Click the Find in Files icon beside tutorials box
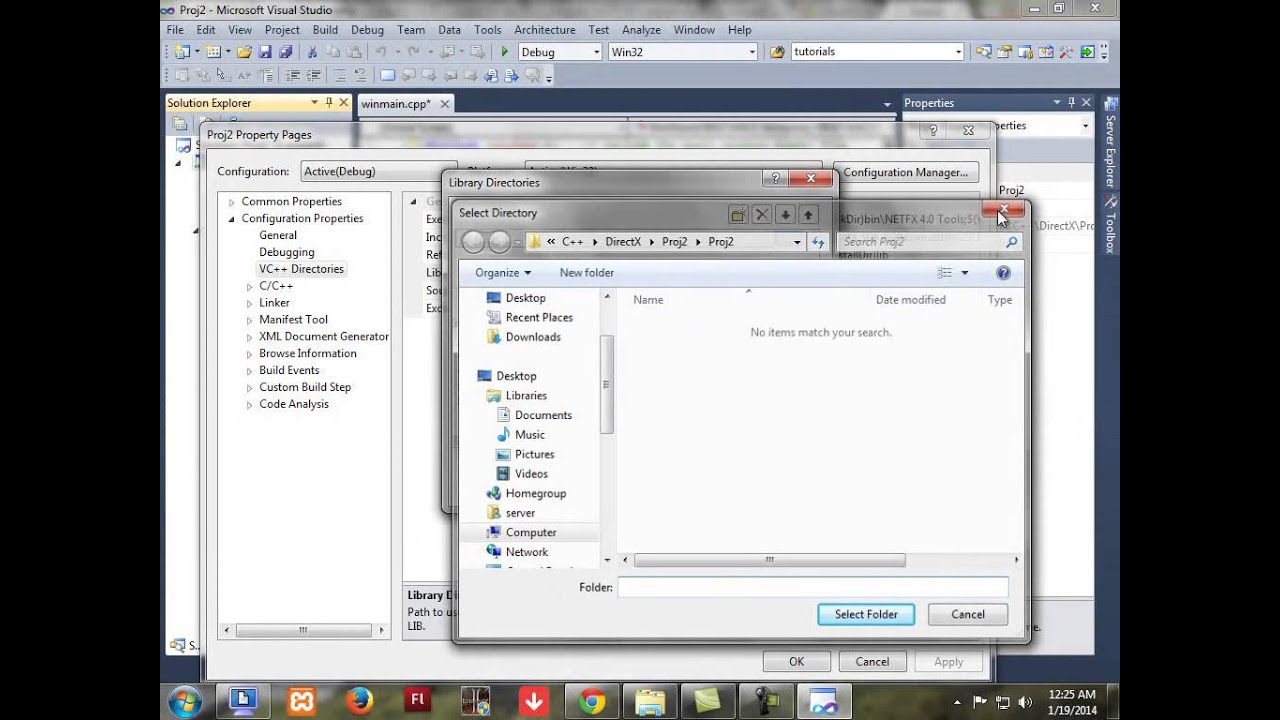 coord(777,52)
